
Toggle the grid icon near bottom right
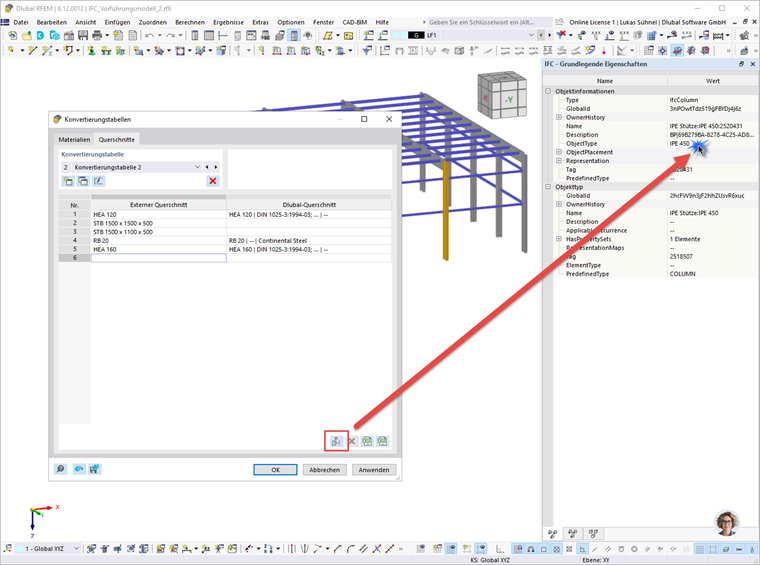[699, 549]
